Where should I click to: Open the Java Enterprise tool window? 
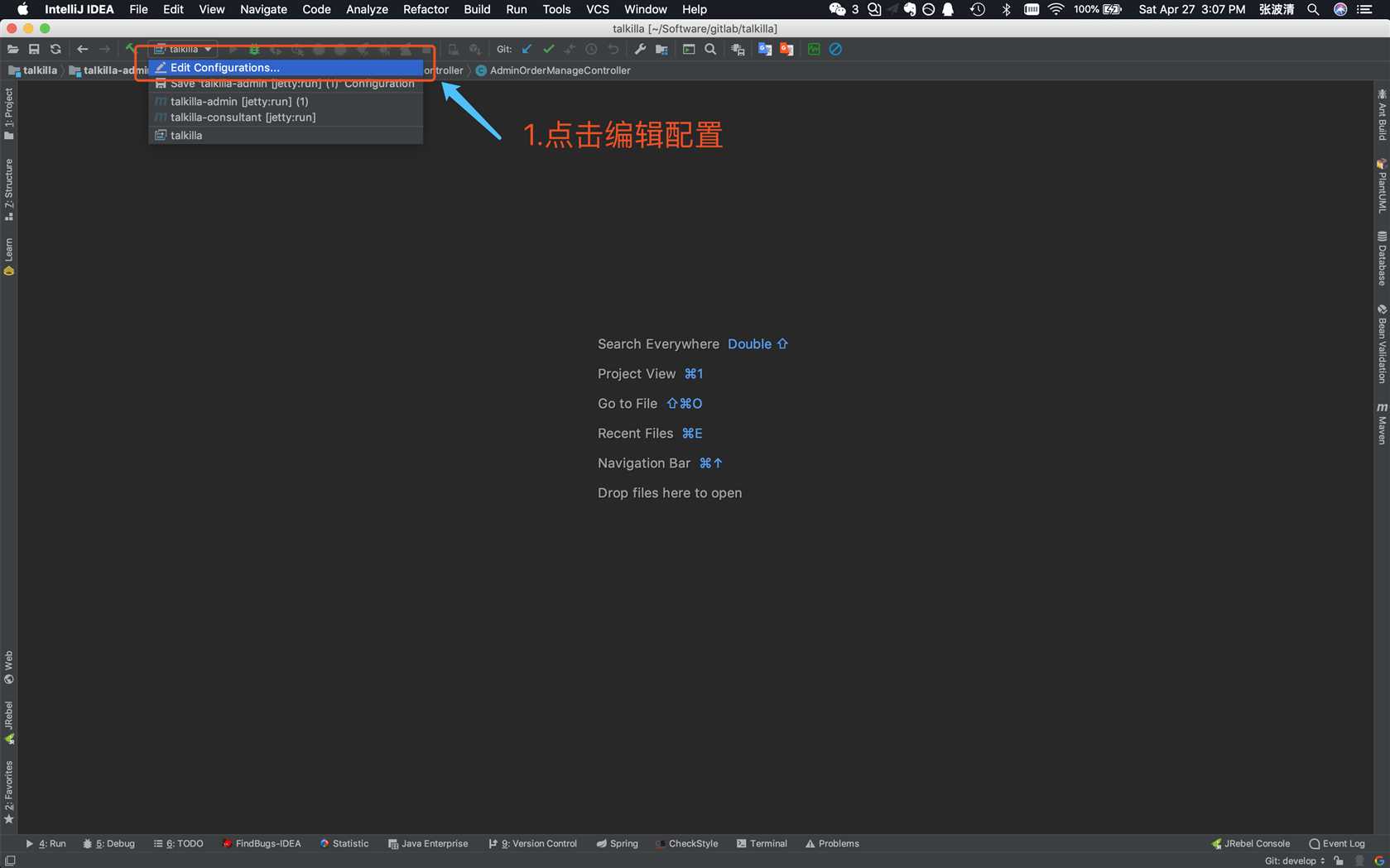[x=428, y=844]
